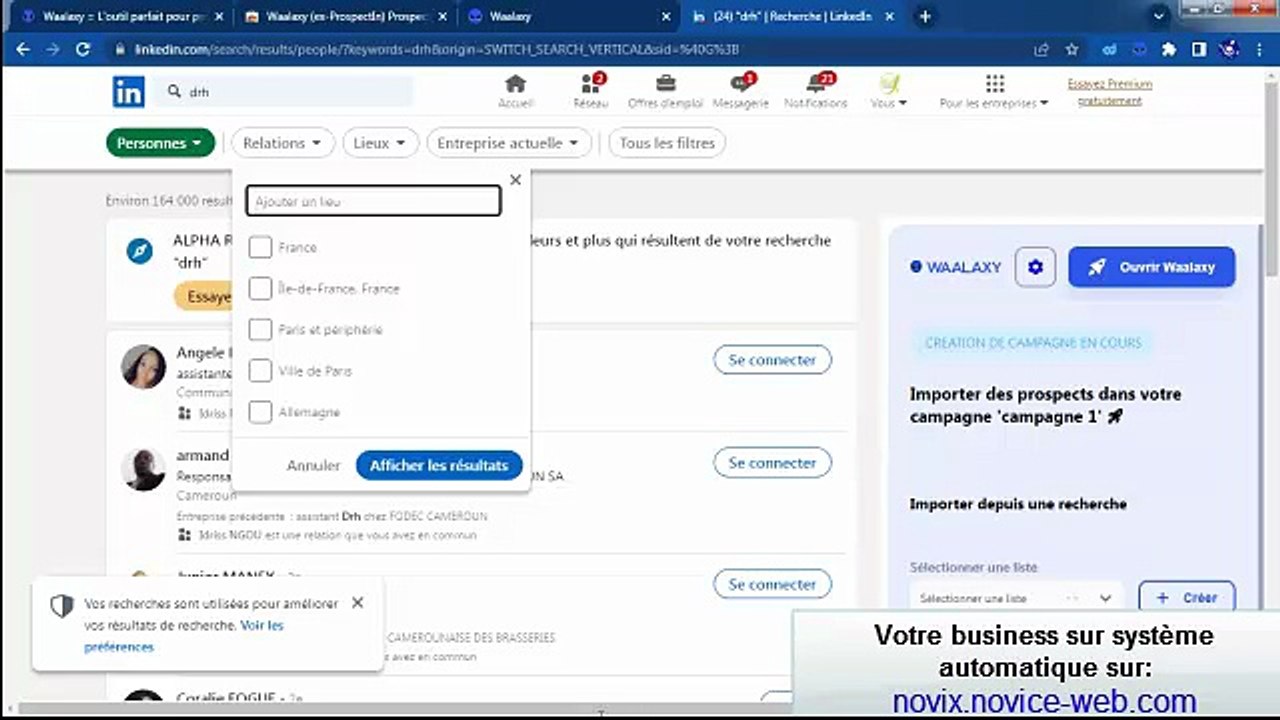Click Idriss NGOU relation en commun

click(335, 535)
